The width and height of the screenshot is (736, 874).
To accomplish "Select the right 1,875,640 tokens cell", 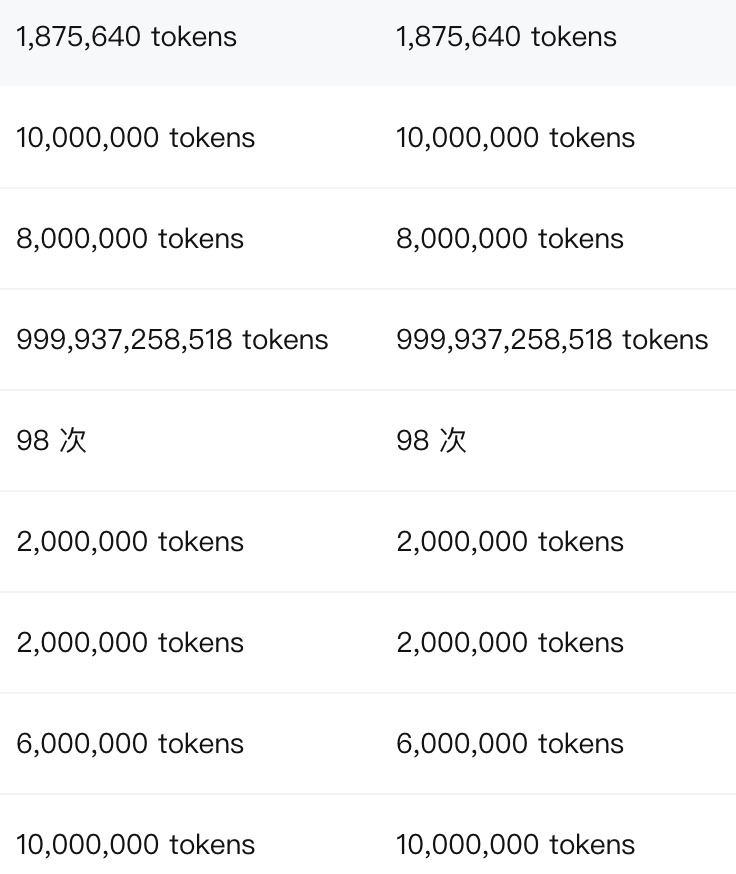I will tap(506, 37).
